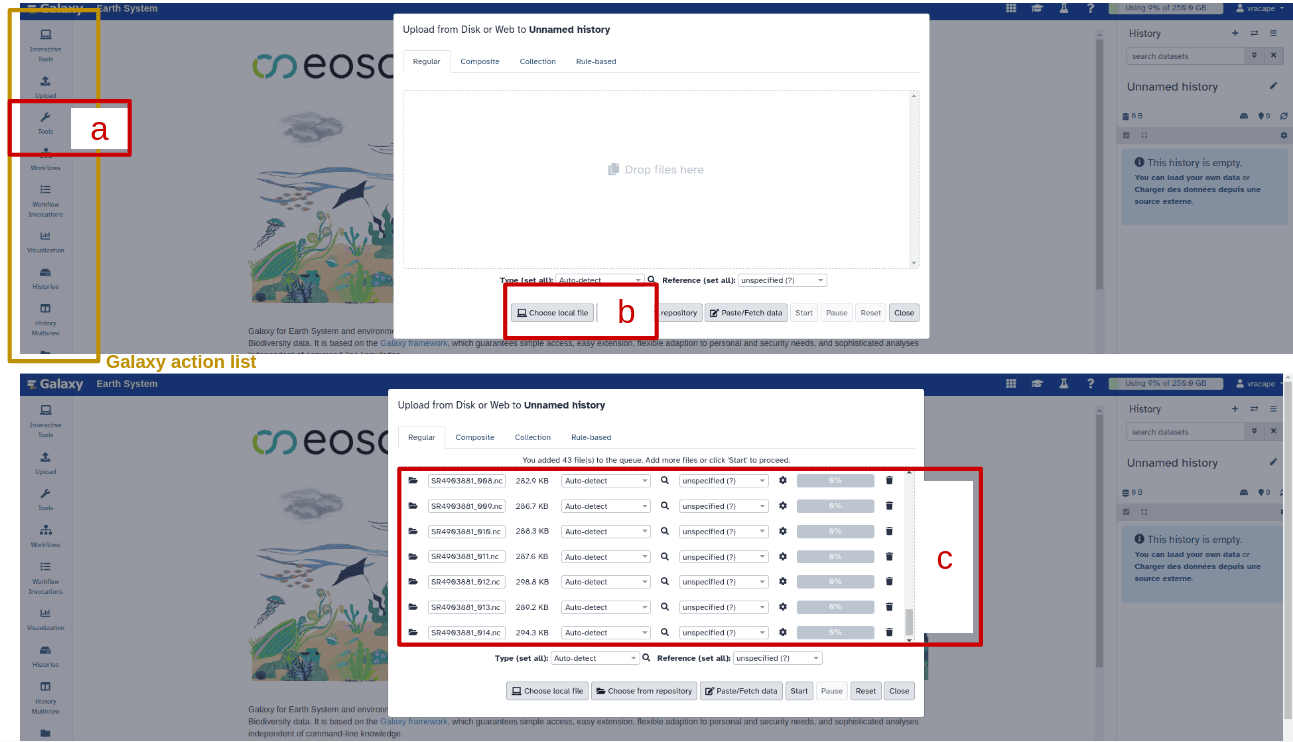The width and height of the screenshot is (1293, 742).
Task: Open the gear settings for SR4903881_910.nc
Action: point(783,531)
